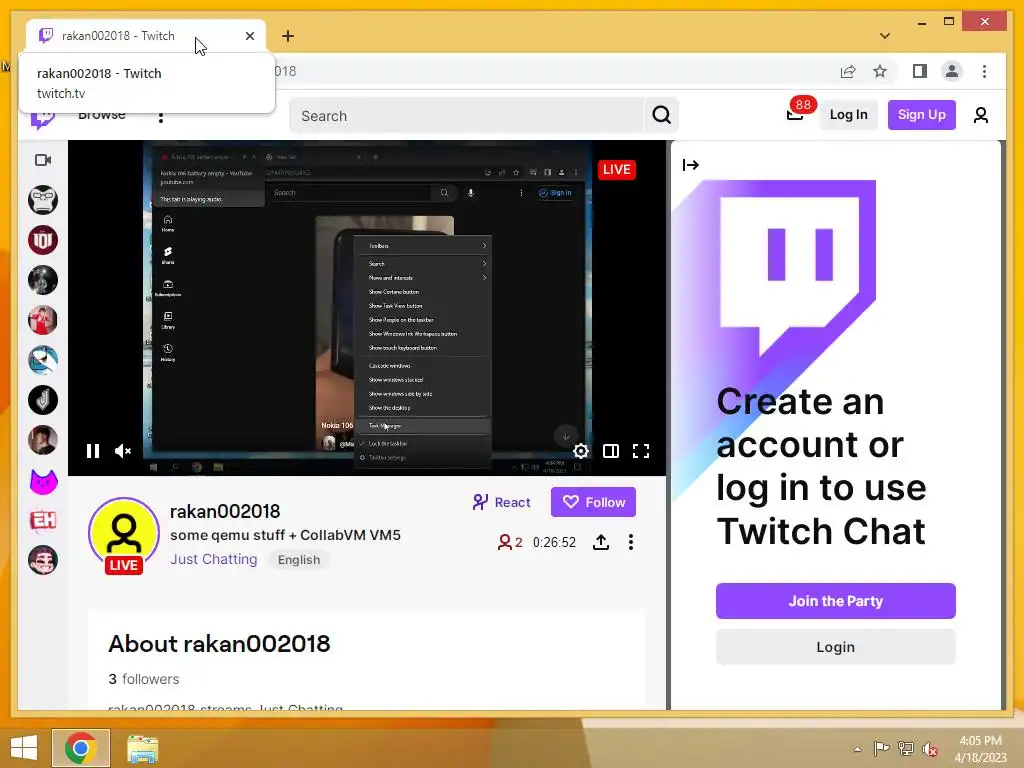Viewport: 1024px width, 768px height.
Task: Pause the live stream video
Action: coord(93,451)
